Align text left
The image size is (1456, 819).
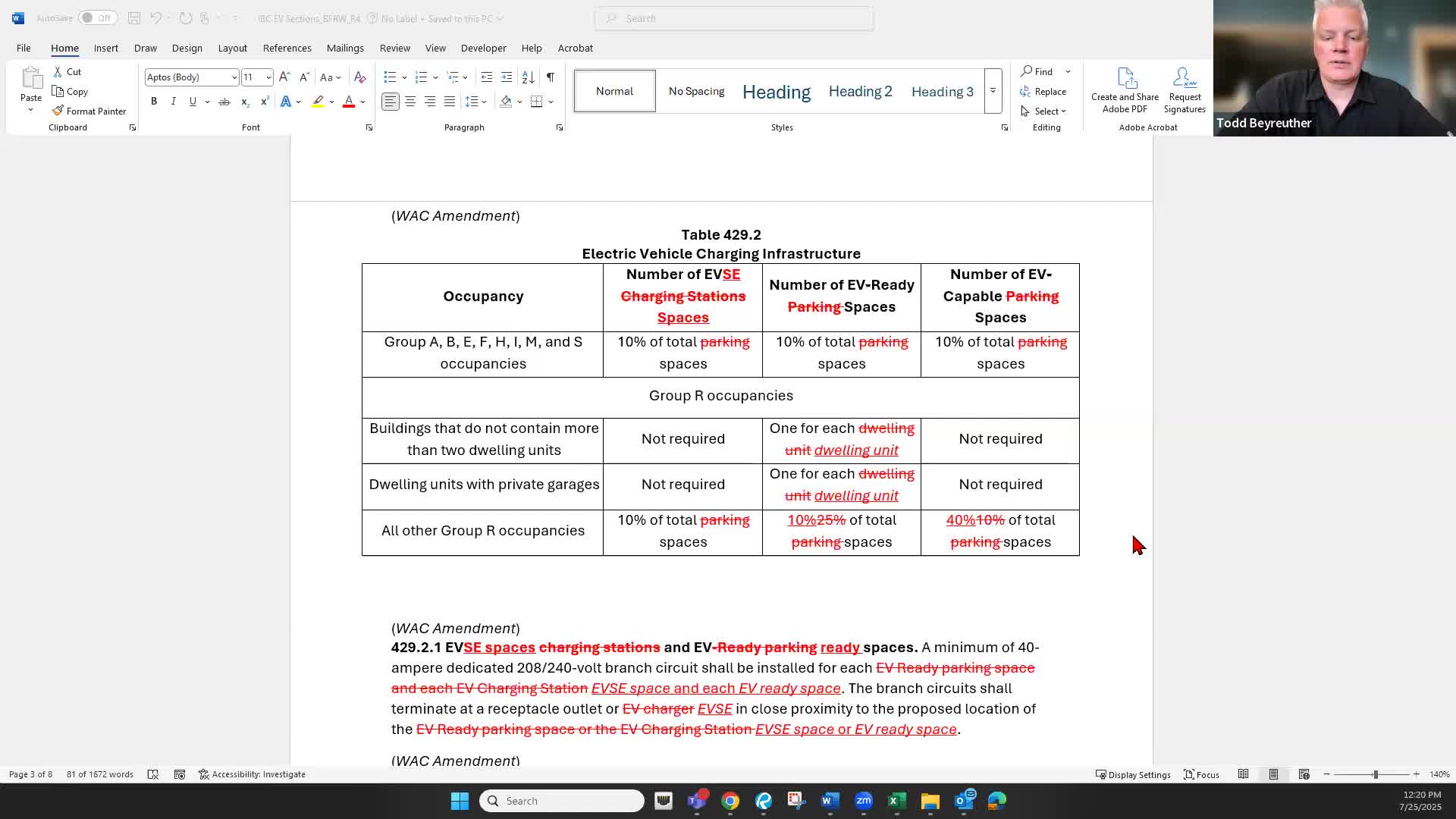tap(391, 102)
